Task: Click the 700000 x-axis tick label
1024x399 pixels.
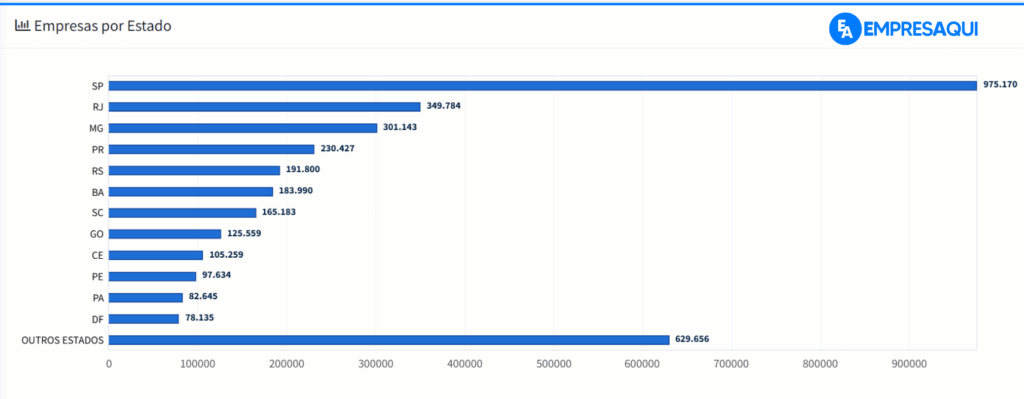Action: point(731,364)
